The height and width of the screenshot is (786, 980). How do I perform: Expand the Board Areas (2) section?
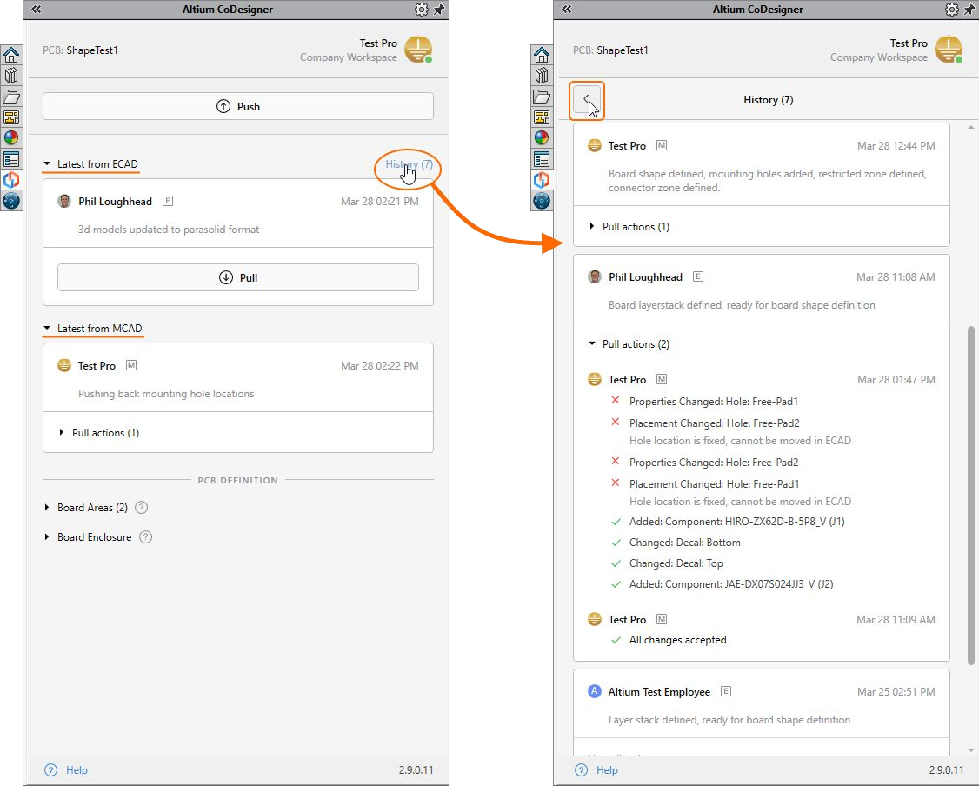pos(47,507)
